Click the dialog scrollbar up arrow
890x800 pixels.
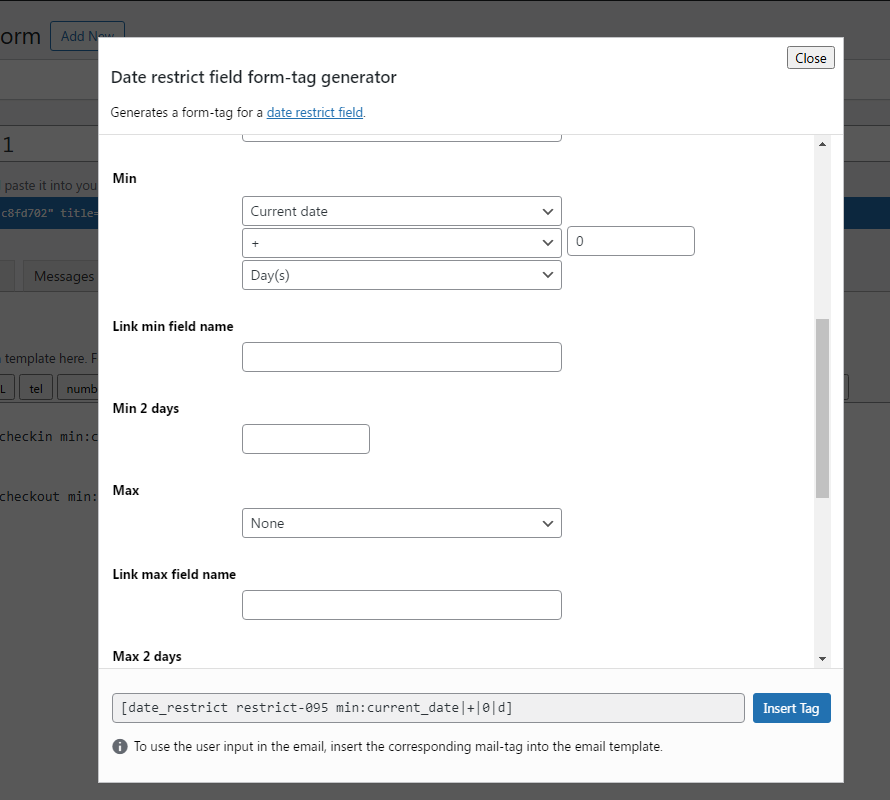point(822,144)
